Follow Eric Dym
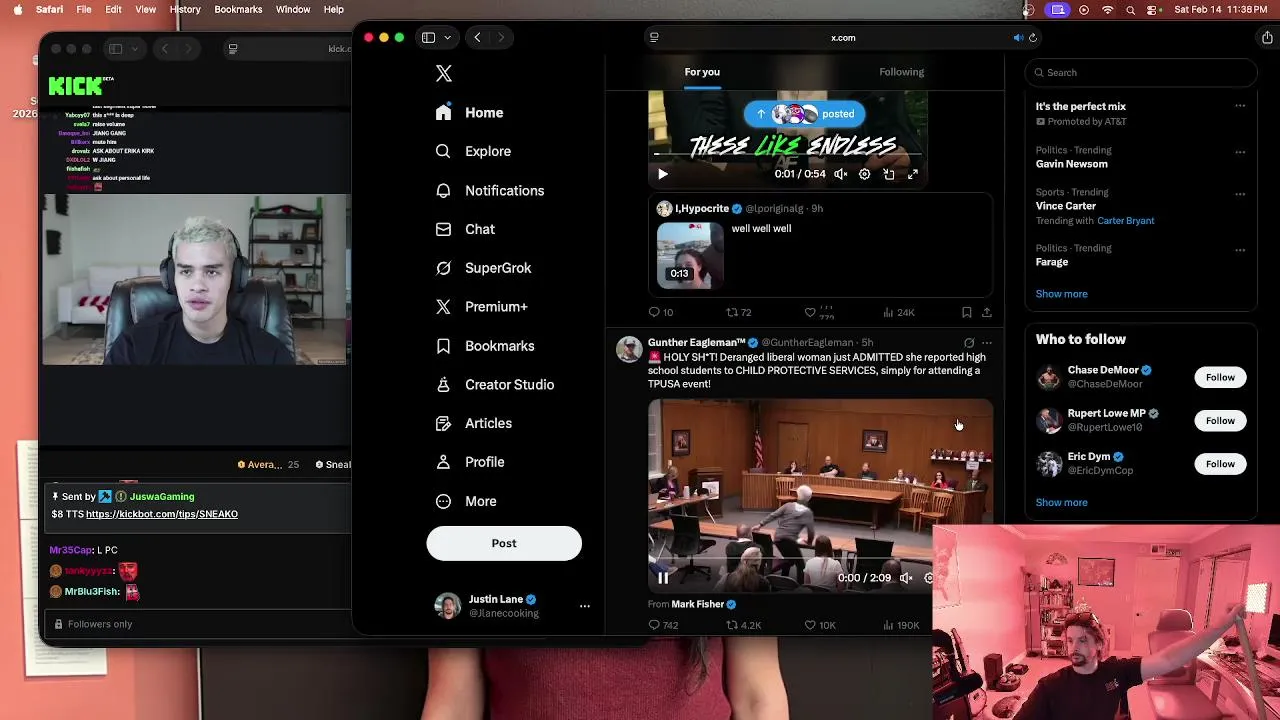Screen dimensions: 1280x720 click(1220, 464)
